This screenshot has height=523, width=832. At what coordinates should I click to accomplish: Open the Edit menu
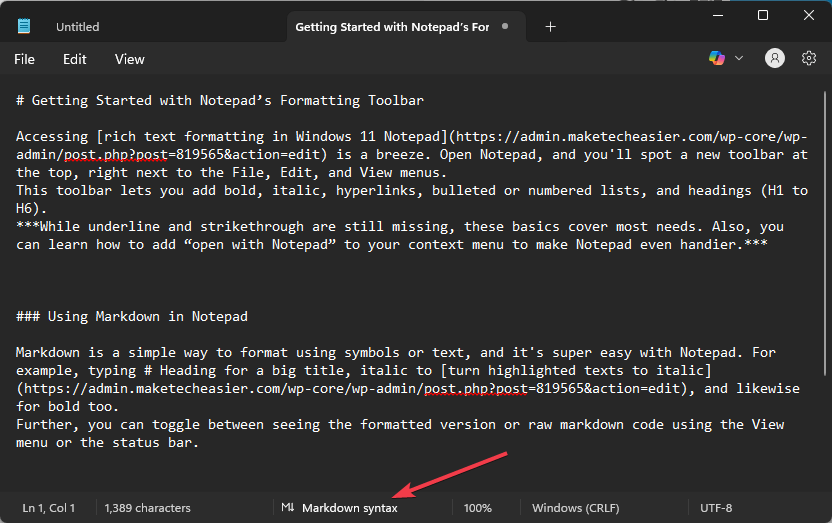pos(74,59)
